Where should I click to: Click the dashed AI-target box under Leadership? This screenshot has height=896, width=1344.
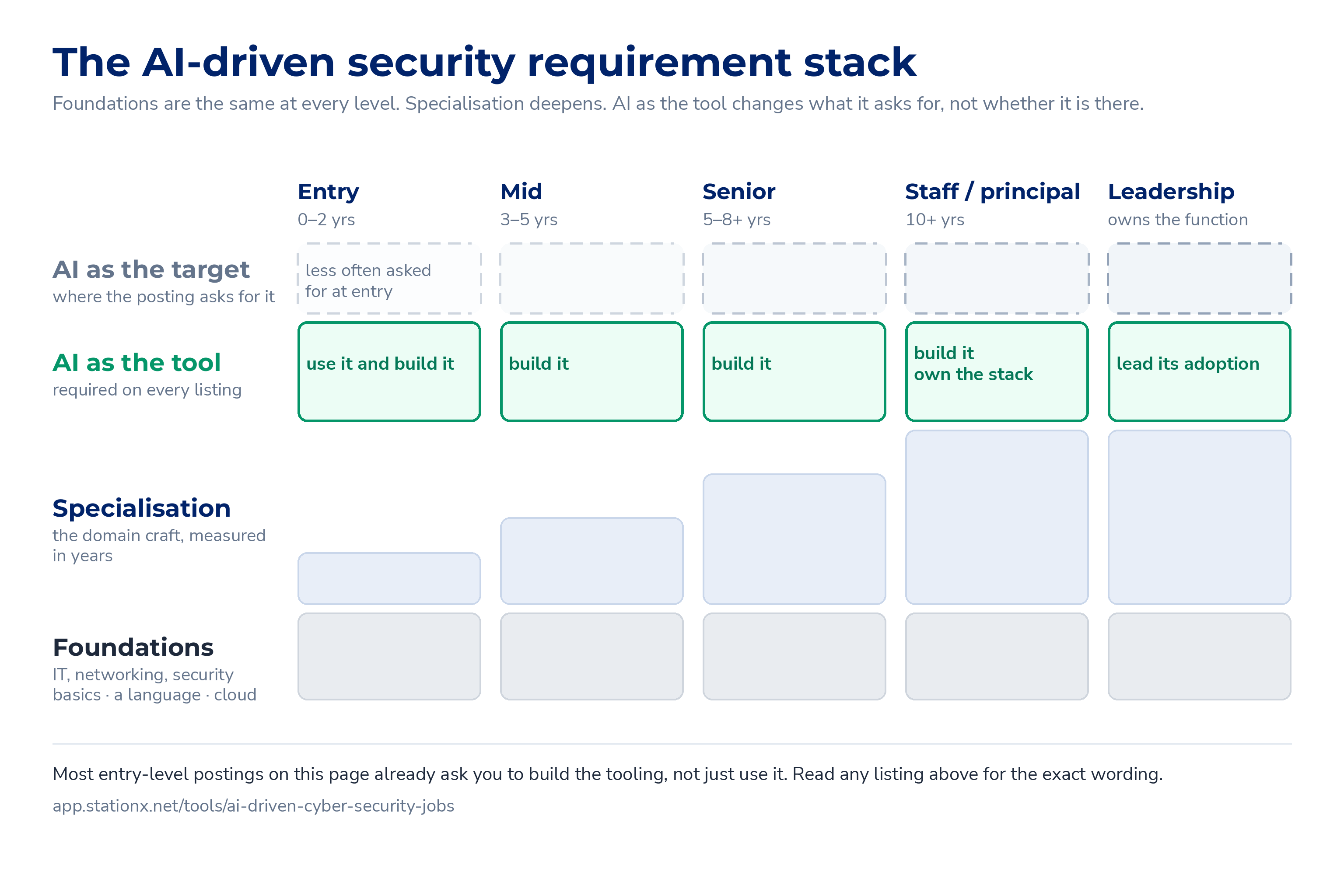pos(1199,278)
